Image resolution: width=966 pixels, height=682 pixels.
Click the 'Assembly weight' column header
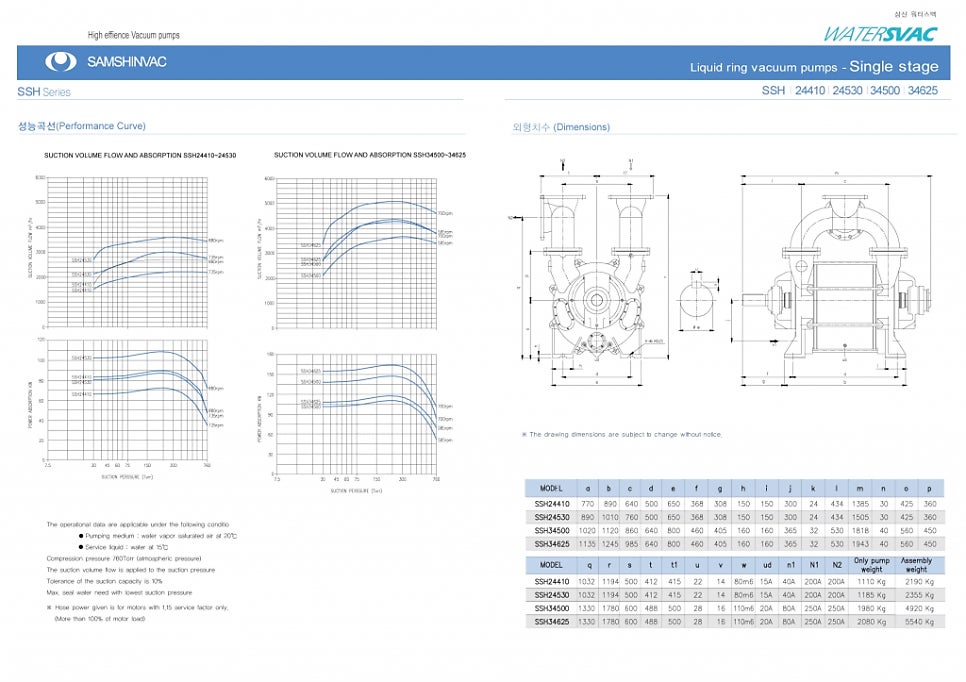tap(916, 565)
